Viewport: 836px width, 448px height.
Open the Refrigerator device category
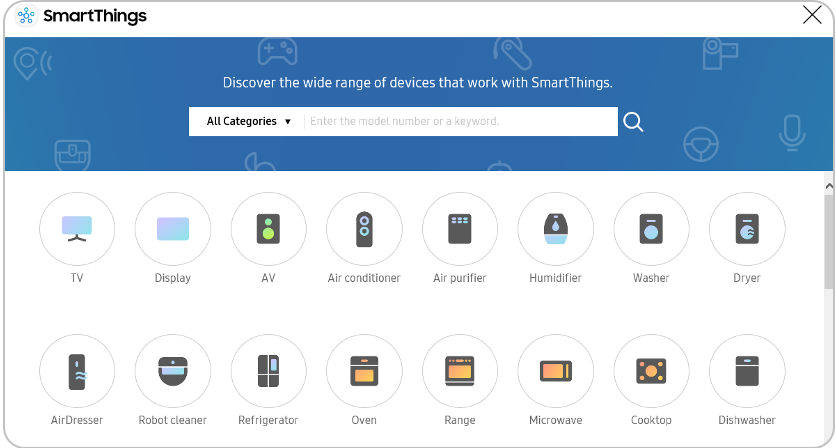268,372
